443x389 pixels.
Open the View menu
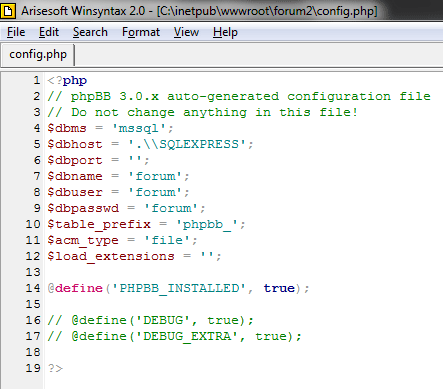click(186, 32)
